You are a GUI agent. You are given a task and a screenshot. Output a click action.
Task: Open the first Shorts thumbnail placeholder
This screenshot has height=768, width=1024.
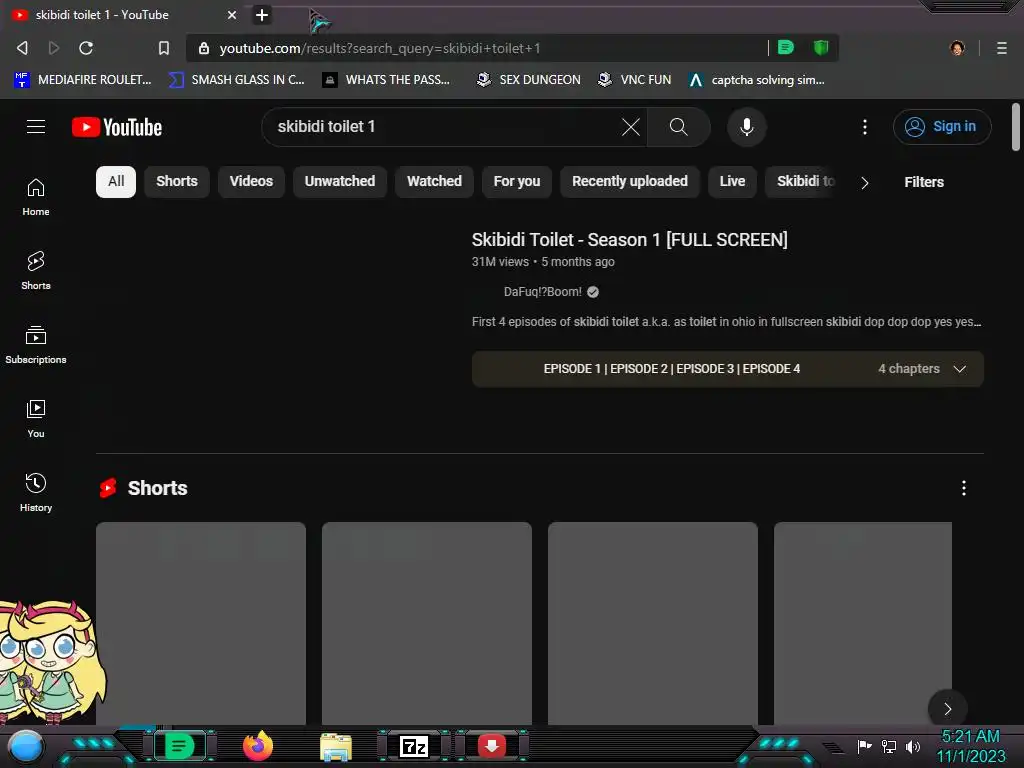200,623
